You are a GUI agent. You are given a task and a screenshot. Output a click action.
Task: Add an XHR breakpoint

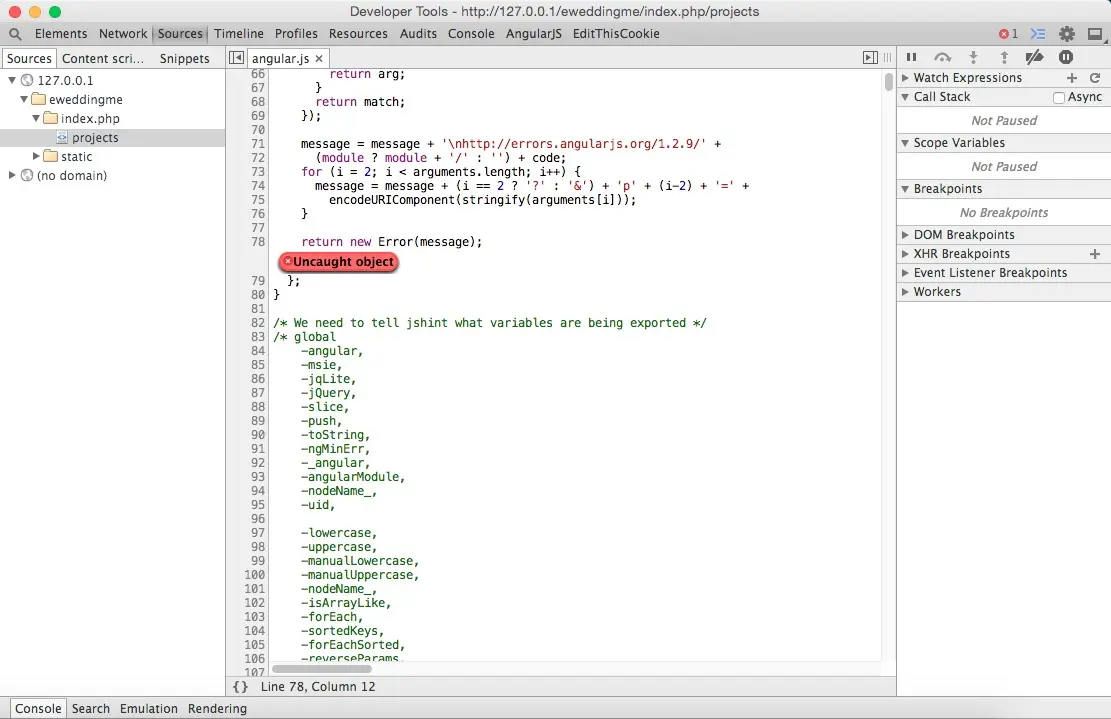[1095, 254]
